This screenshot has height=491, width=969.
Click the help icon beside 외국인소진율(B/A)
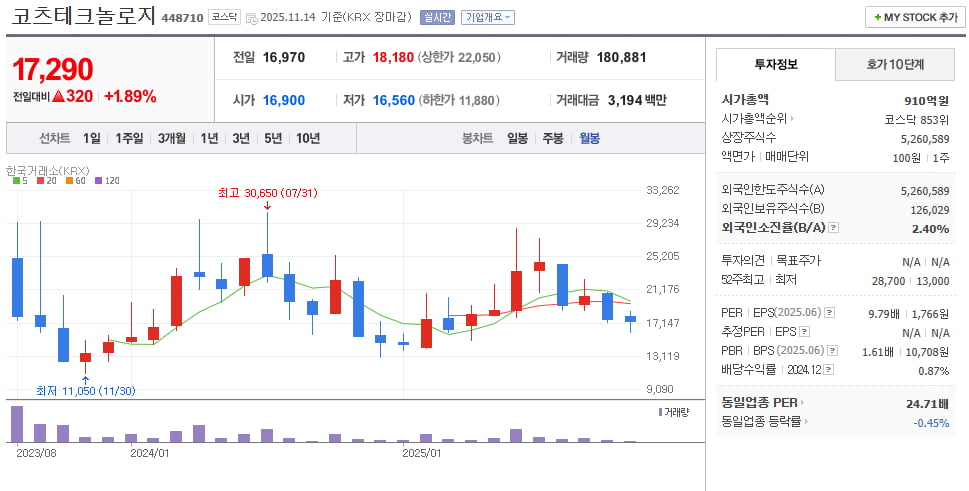pos(834,228)
